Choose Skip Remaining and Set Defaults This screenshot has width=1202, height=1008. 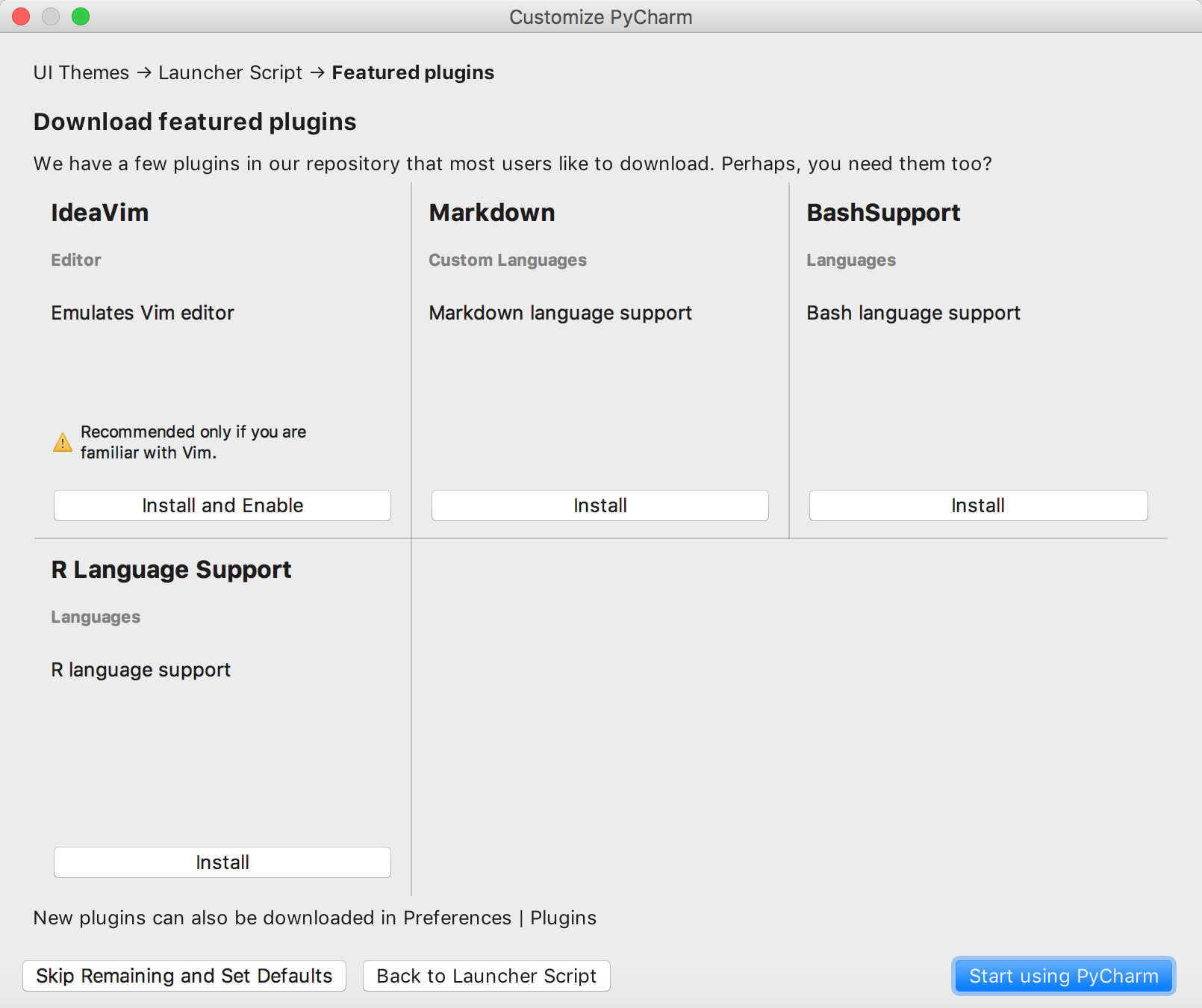[x=184, y=976]
